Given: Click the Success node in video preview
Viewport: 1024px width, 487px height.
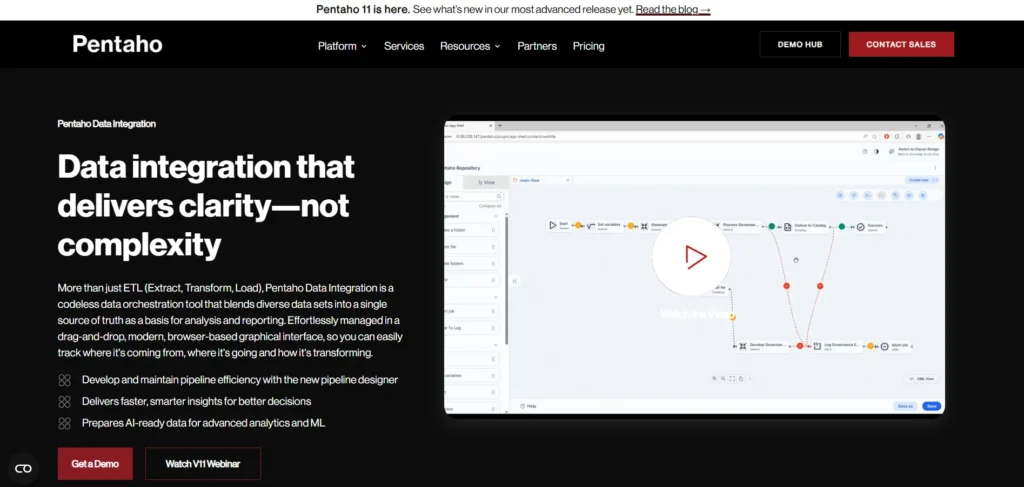Looking at the screenshot, I should point(871,227).
